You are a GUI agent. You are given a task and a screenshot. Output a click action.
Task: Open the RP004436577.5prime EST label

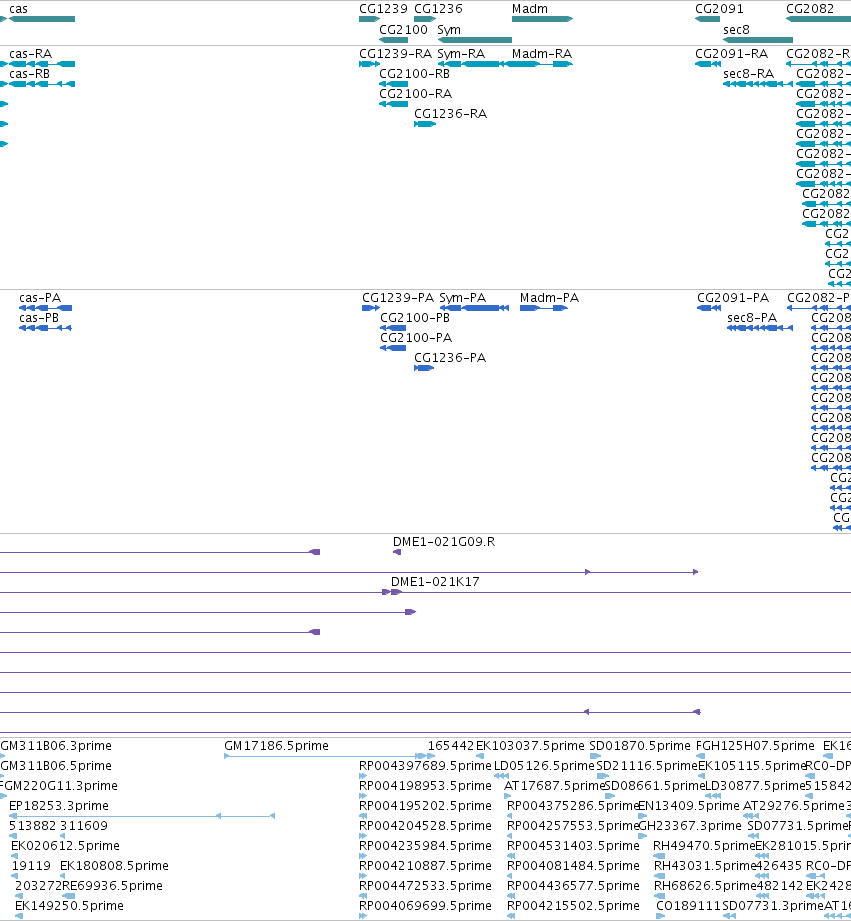point(573,886)
